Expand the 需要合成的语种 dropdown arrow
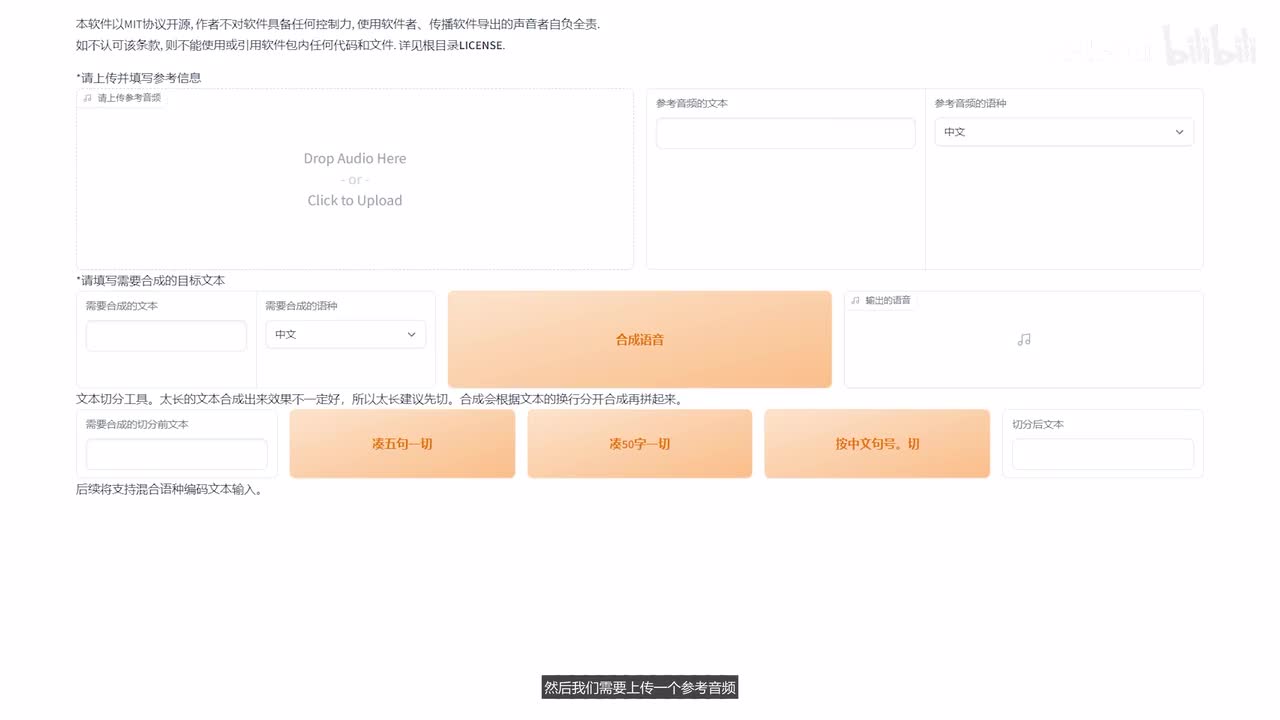This screenshot has width=1280, height=720. tap(411, 335)
